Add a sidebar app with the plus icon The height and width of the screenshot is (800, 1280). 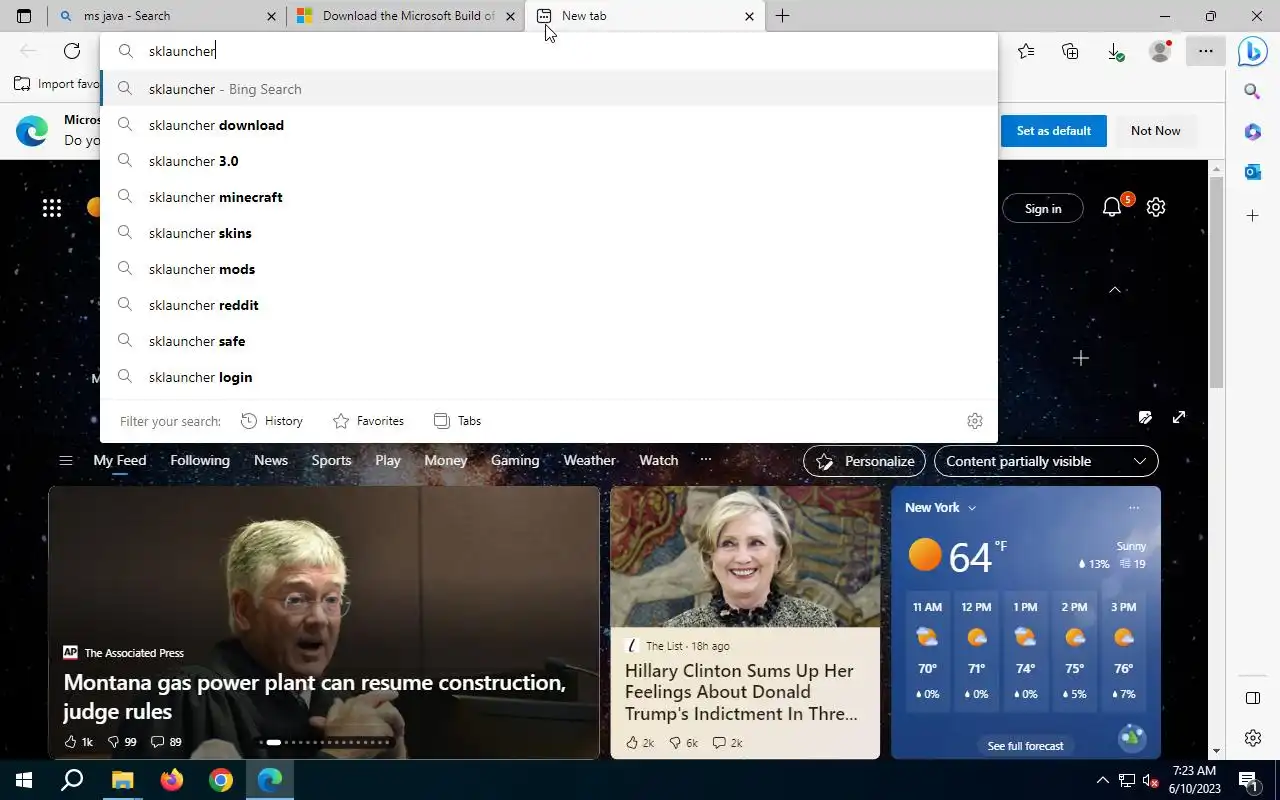pos(1252,215)
